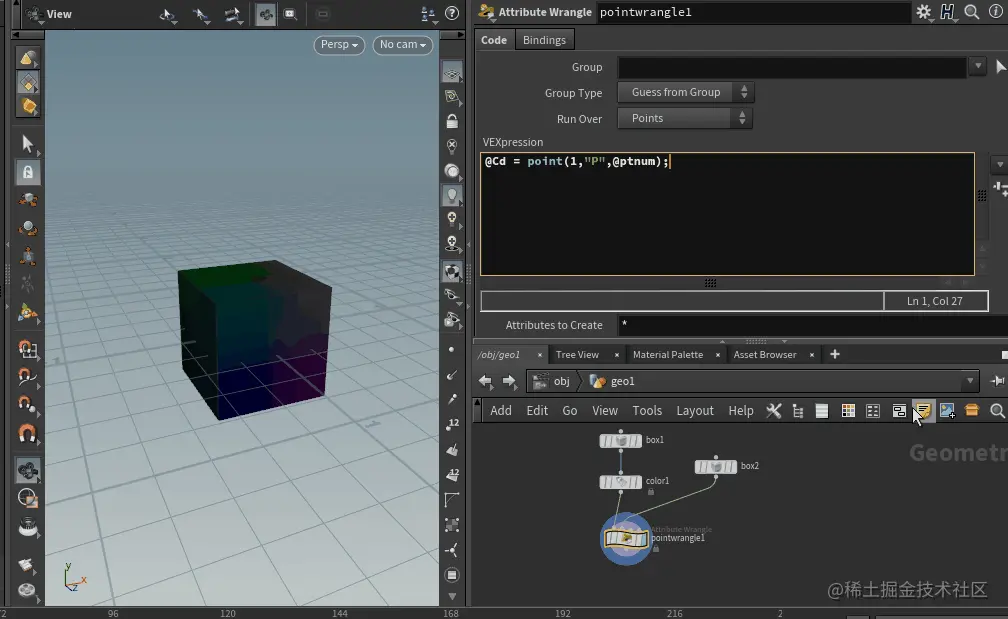The width and height of the screenshot is (1008, 619).
Task: Click the point normals display icon
Action: 452,375
